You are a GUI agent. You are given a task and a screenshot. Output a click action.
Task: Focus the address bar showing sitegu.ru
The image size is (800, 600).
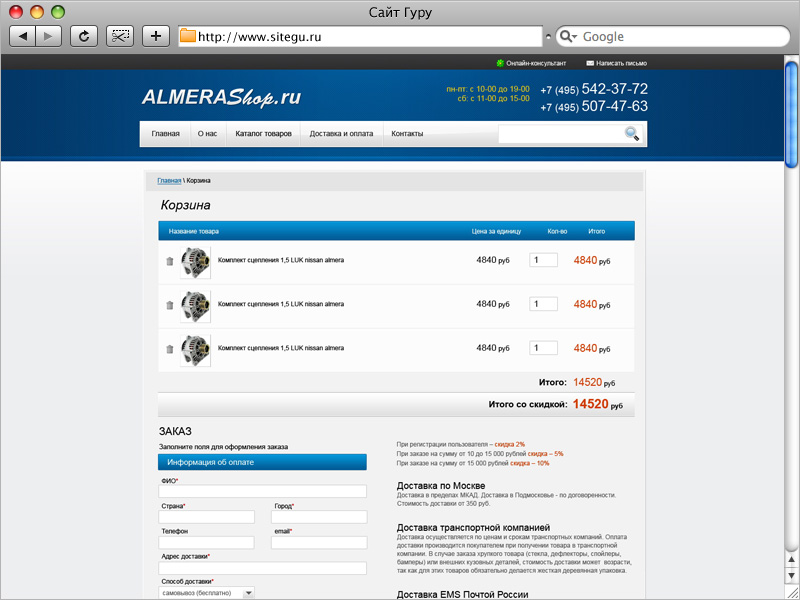tap(360, 36)
